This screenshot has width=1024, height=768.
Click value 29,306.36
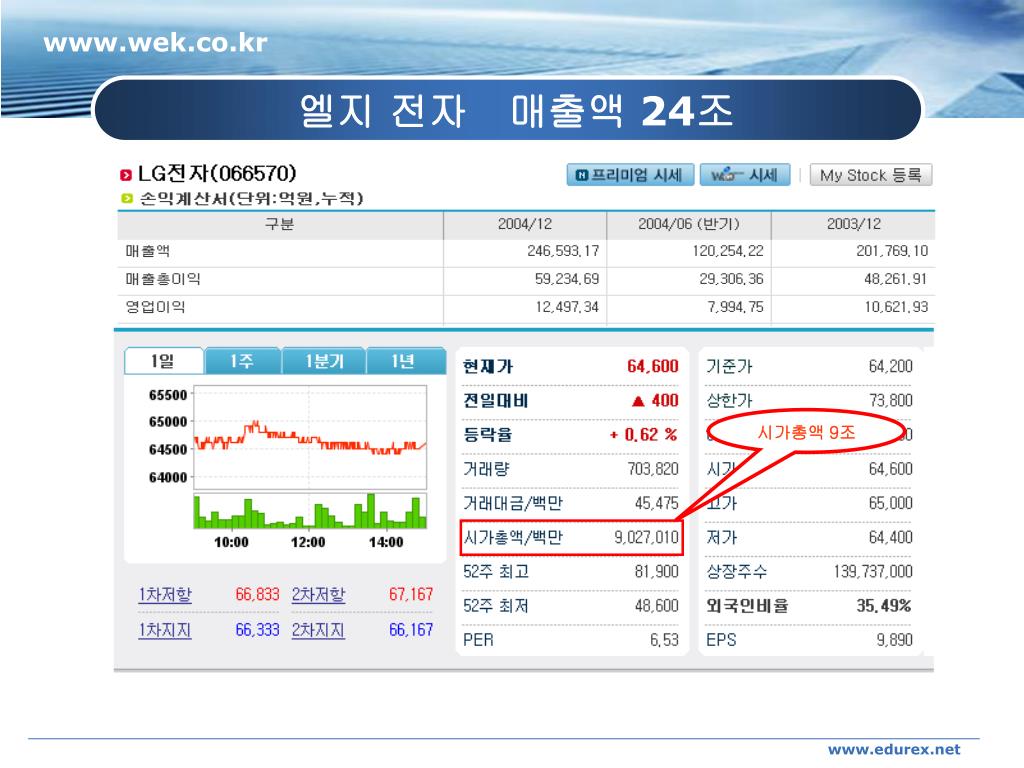[731, 279]
